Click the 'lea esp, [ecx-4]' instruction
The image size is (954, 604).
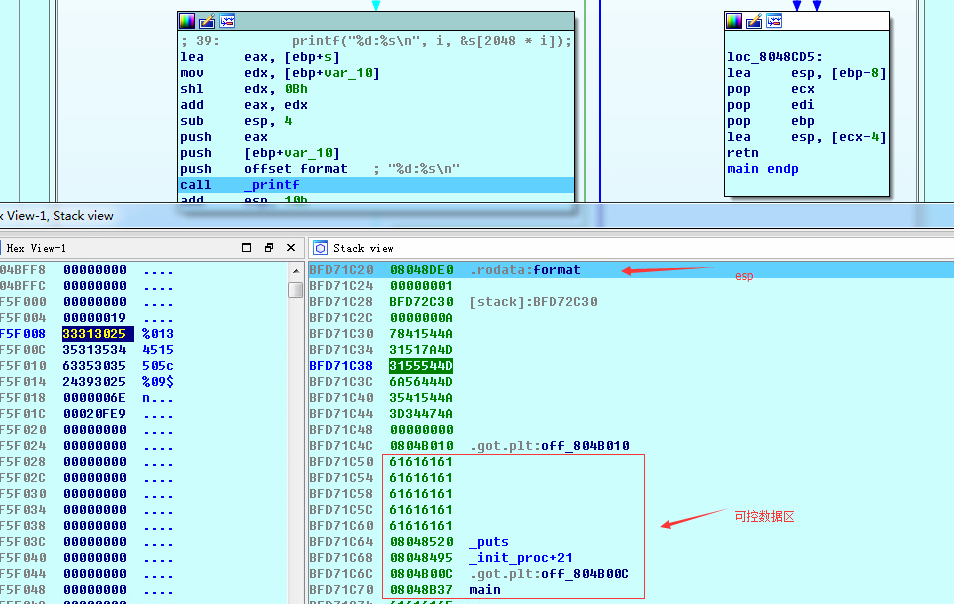point(807,137)
